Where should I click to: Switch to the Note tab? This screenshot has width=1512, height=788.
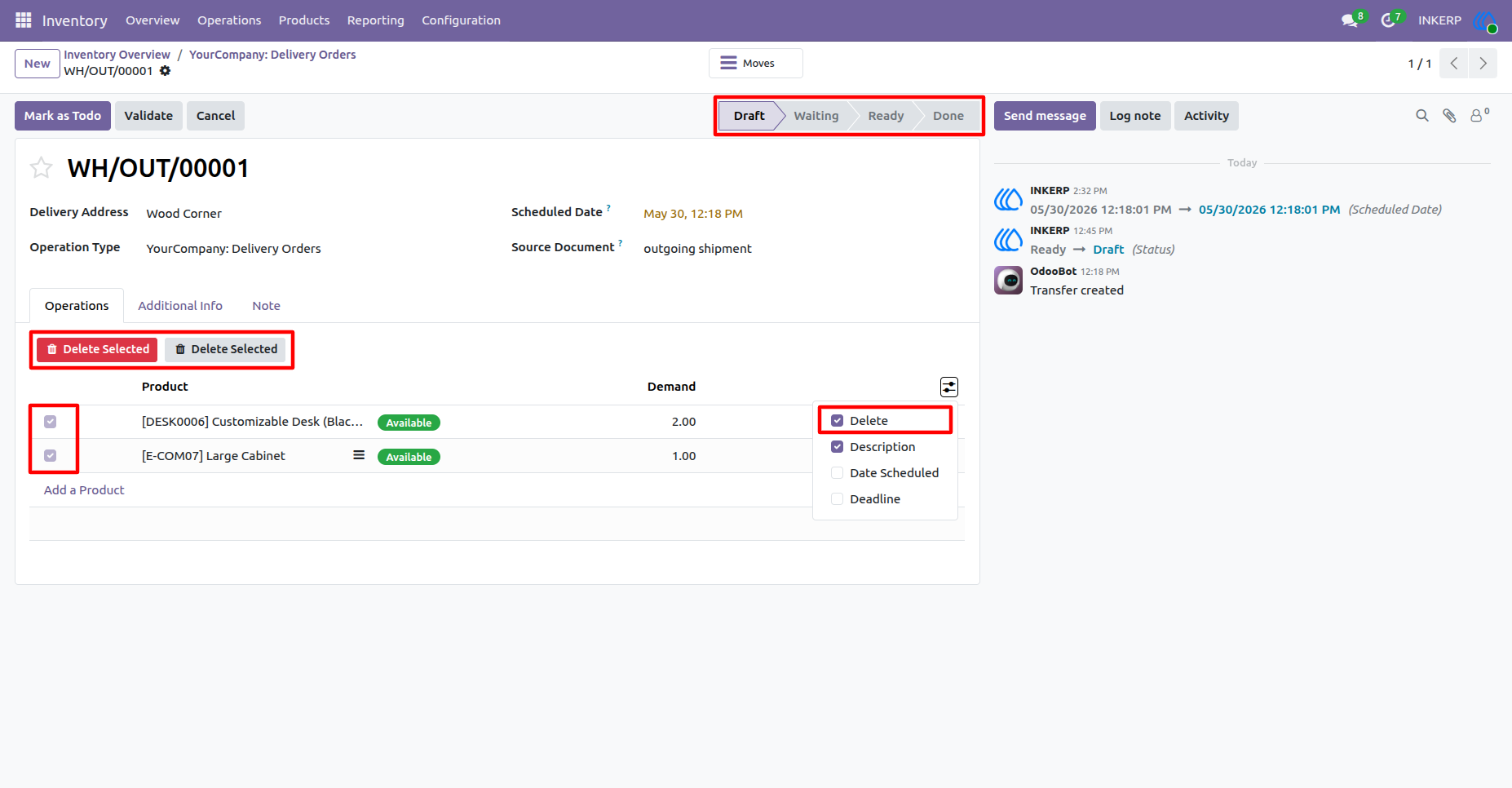[267, 306]
